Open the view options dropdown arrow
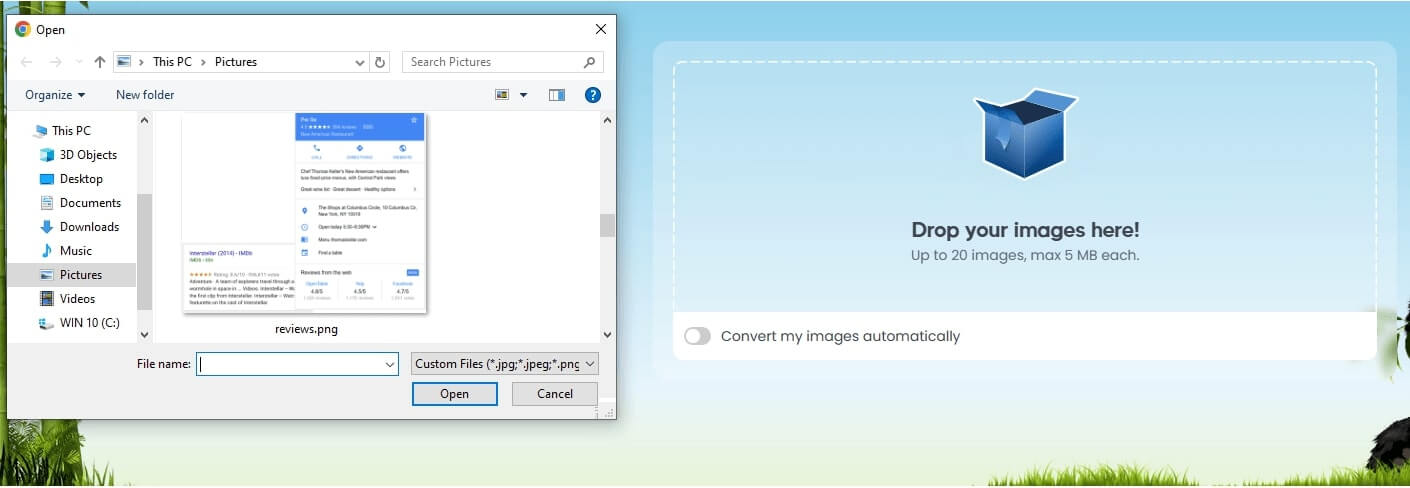 coord(523,95)
